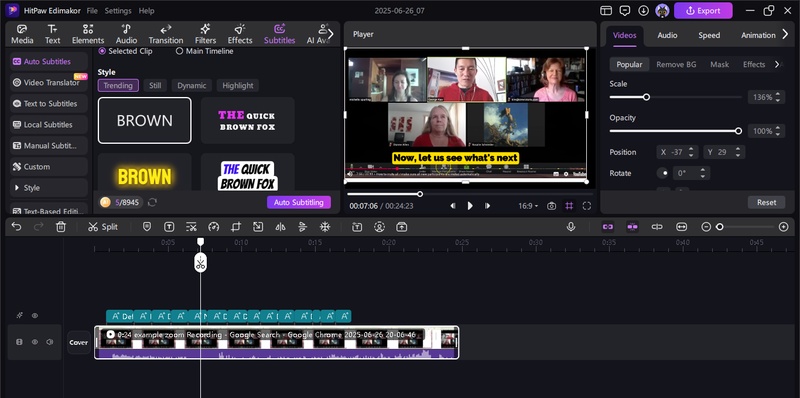Switch to the Speed properties tab
Viewport: 800px width, 398px height.
click(x=709, y=35)
